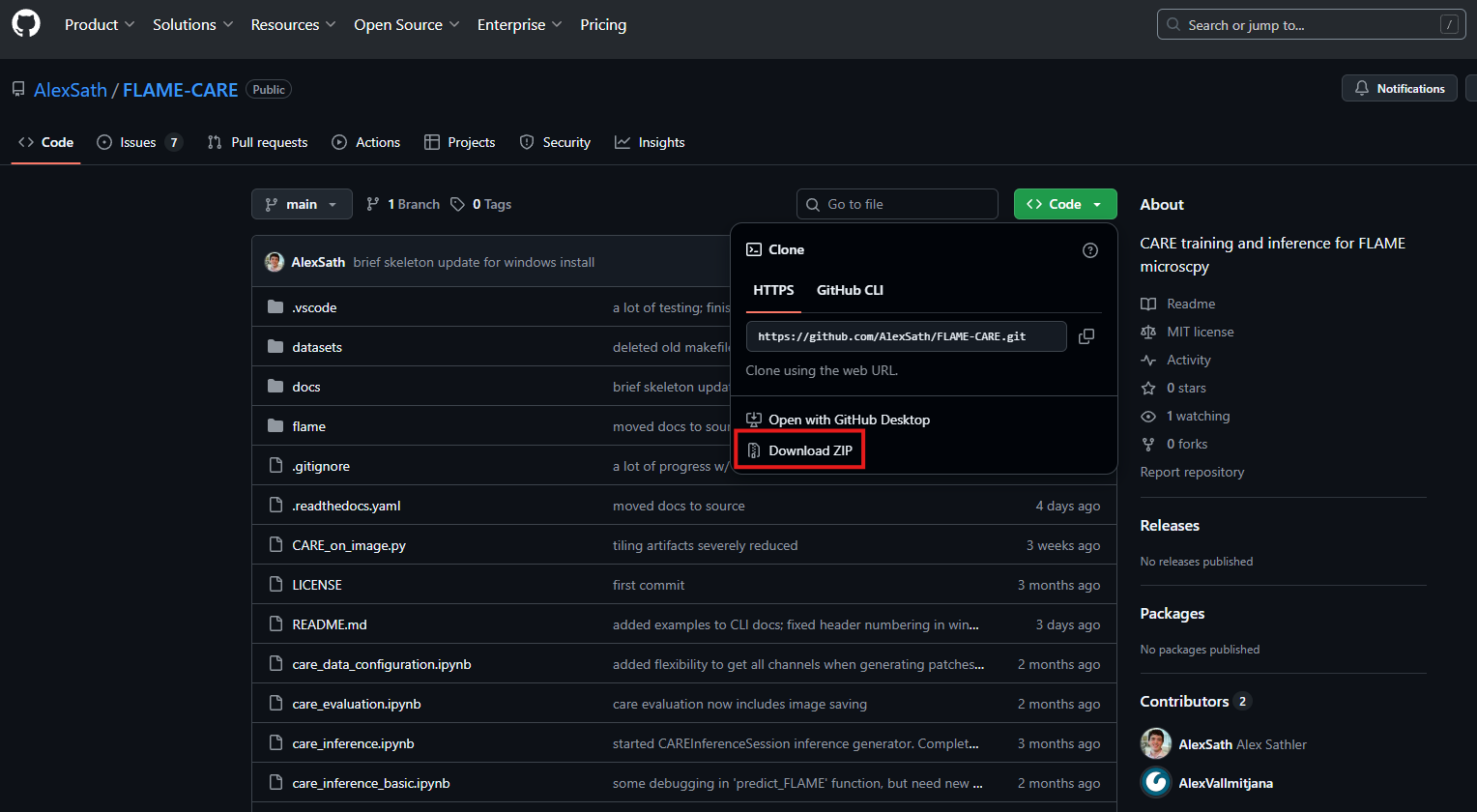The image size is (1477, 812).
Task: Open the AlexSath owner link
Action: pyautogui.click(x=71, y=89)
